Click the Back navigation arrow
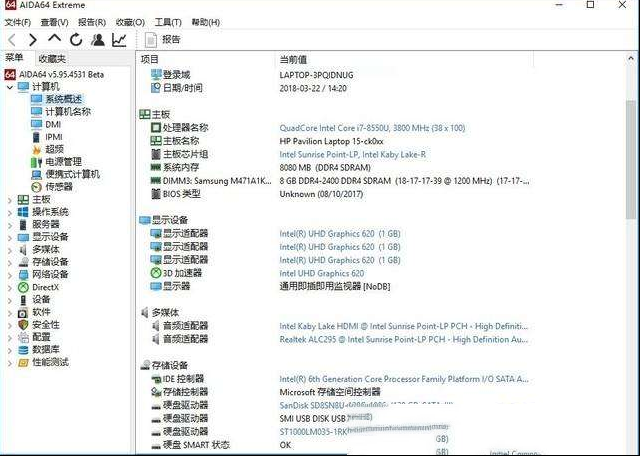The width and height of the screenshot is (640, 456). coord(11,40)
